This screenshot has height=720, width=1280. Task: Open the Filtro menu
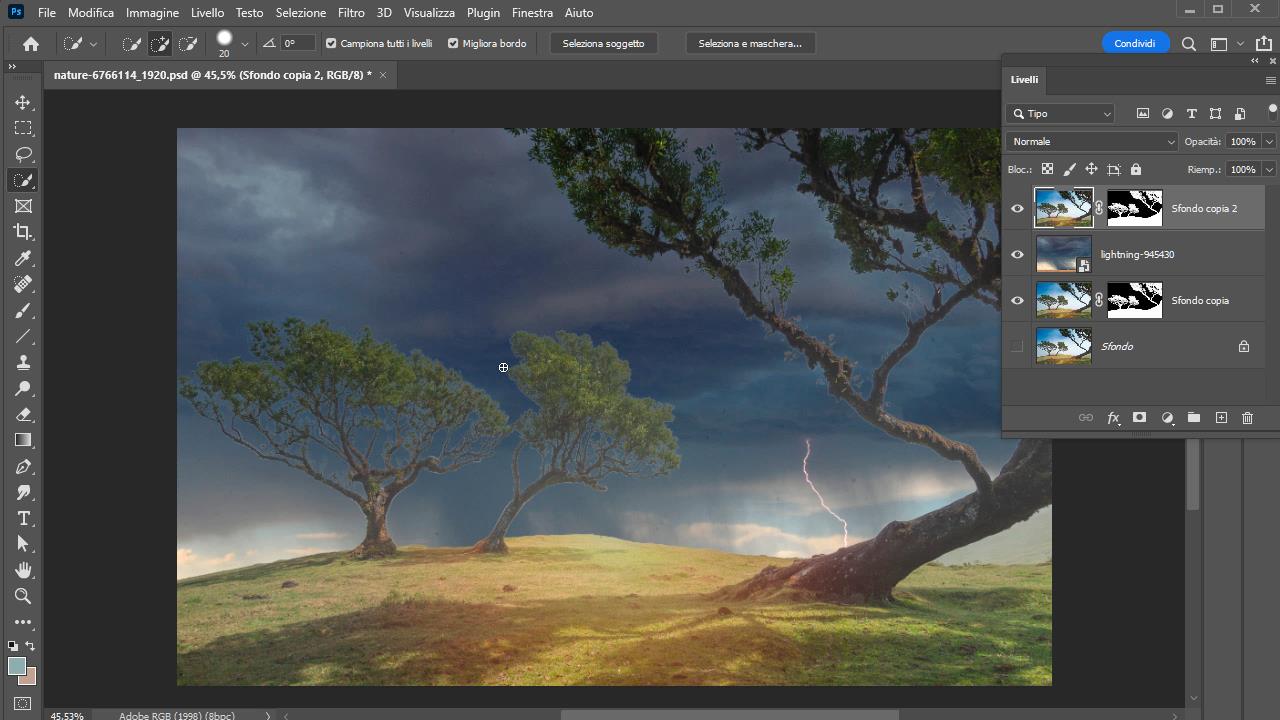(x=351, y=13)
